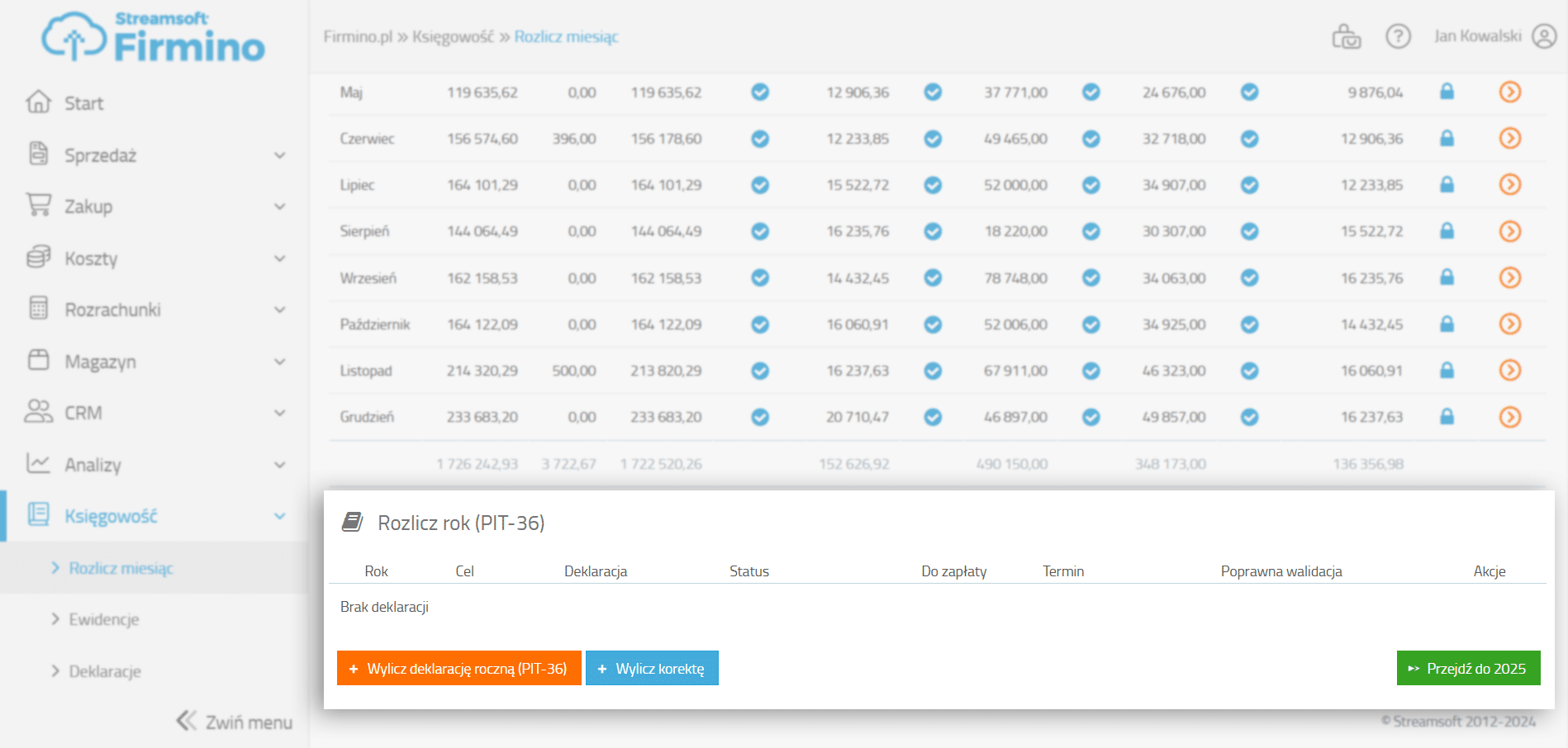Open the camera briefcase icon in header
Screen dimensions: 1568x748
click(1347, 36)
